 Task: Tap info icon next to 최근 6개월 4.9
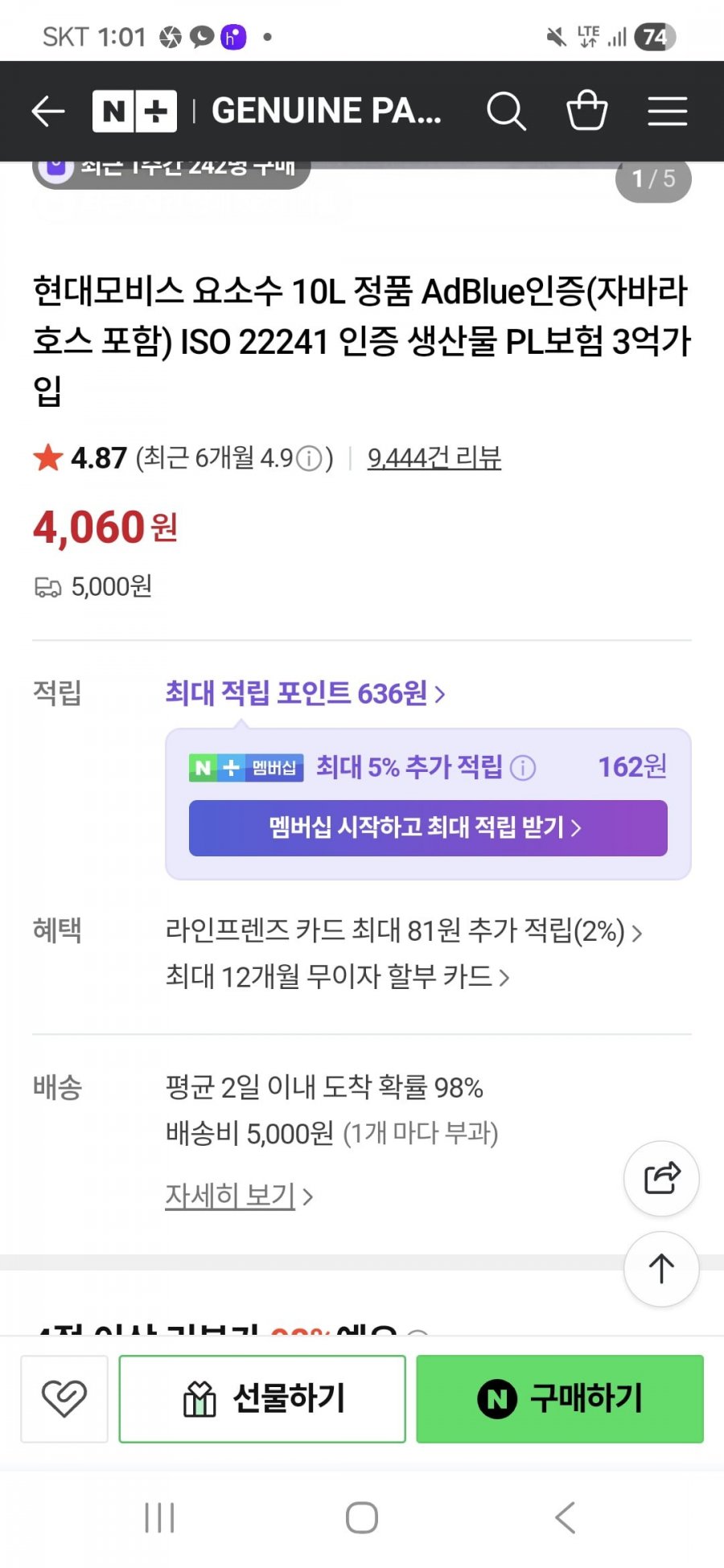point(309,458)
